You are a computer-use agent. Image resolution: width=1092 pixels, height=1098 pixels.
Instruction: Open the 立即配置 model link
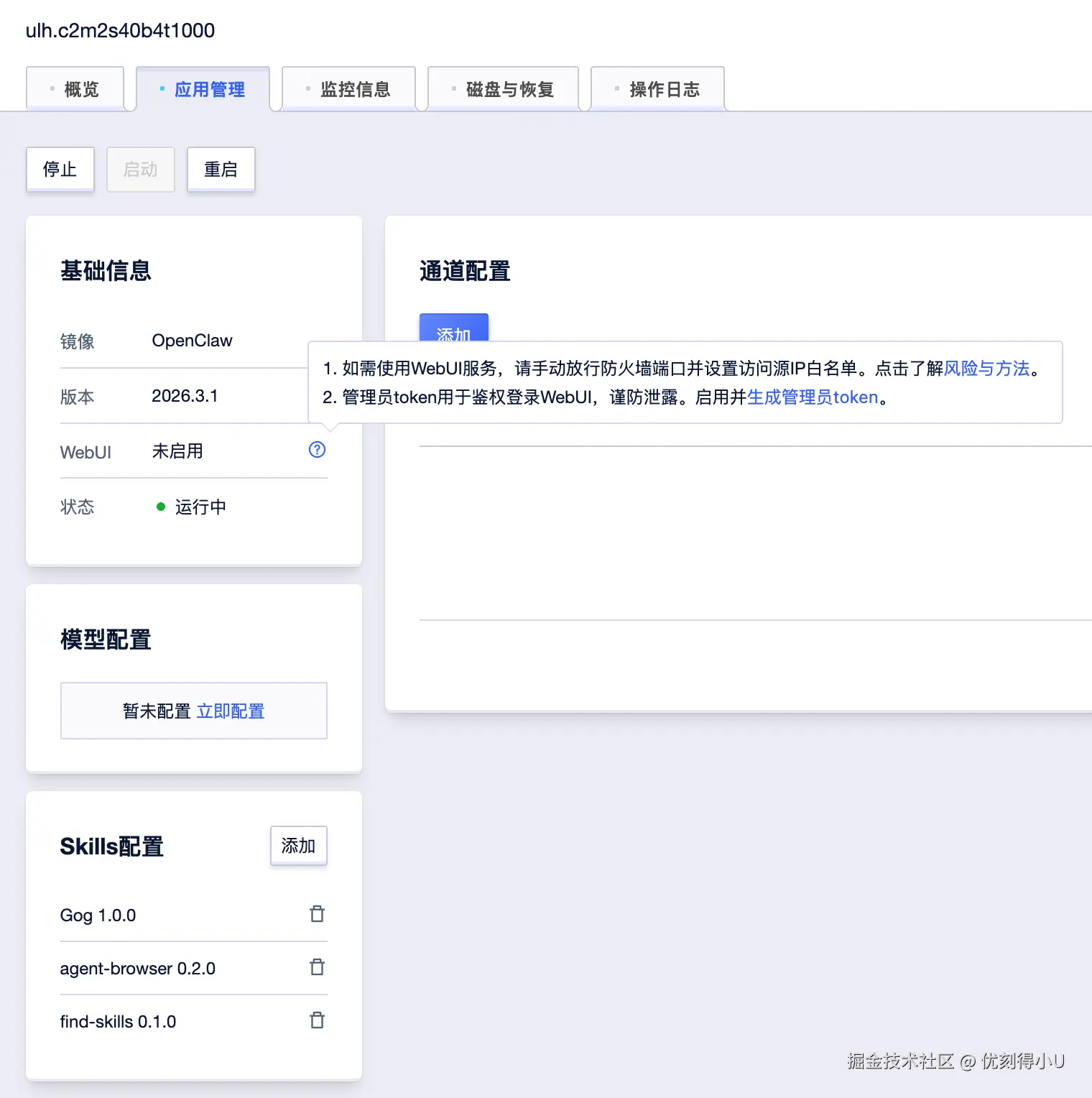pyautogui.click(x=231, y=711)
